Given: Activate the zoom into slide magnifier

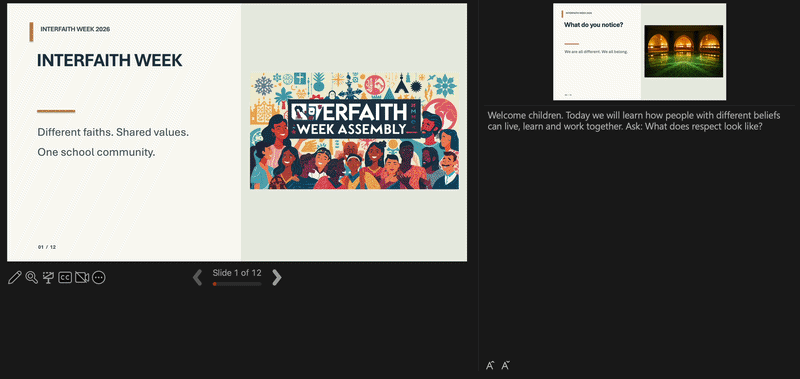Looking at the screenshot, I should tap(32, 277).
